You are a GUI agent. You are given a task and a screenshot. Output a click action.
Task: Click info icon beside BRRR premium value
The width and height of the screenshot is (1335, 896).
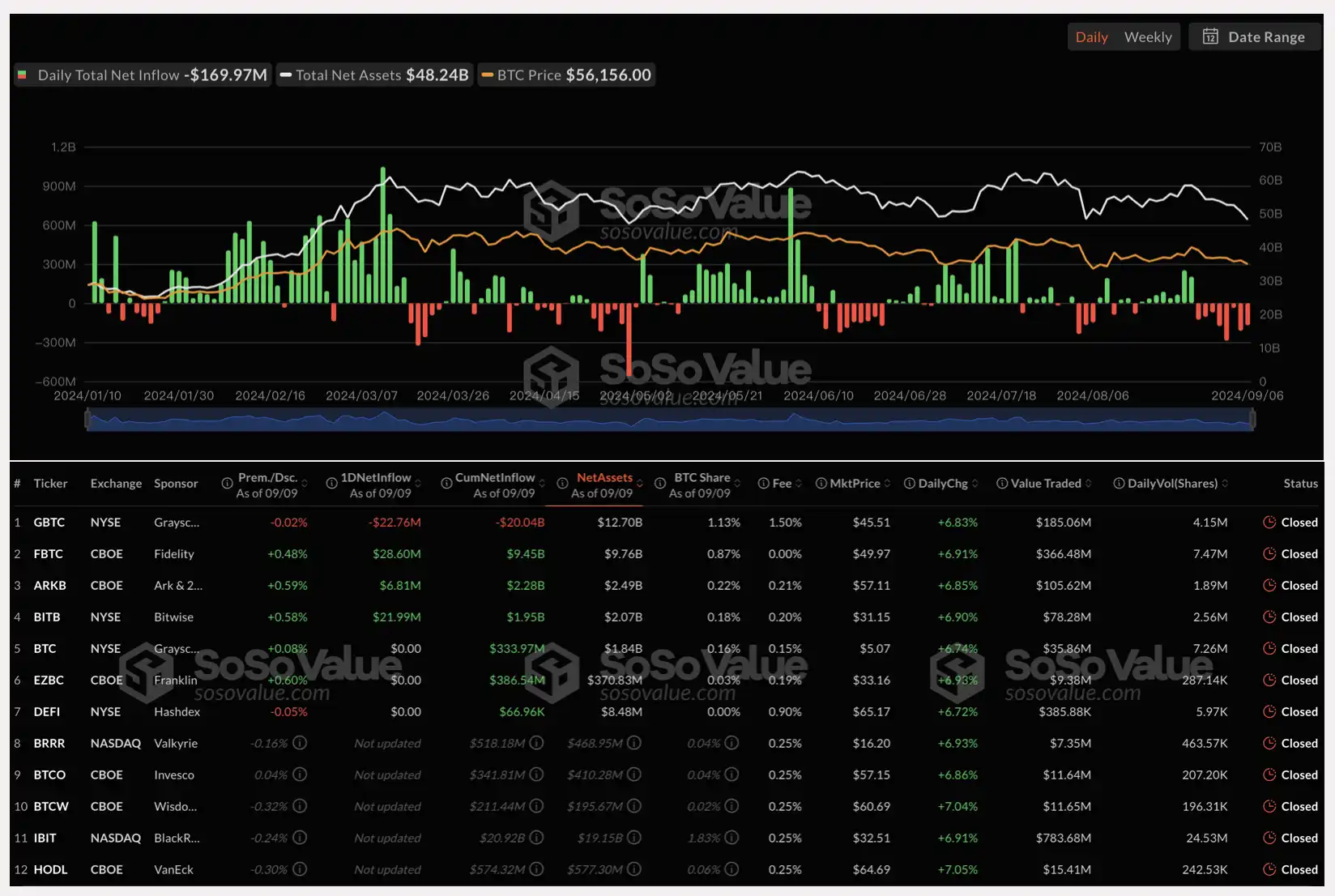click(x=300, y=743)
